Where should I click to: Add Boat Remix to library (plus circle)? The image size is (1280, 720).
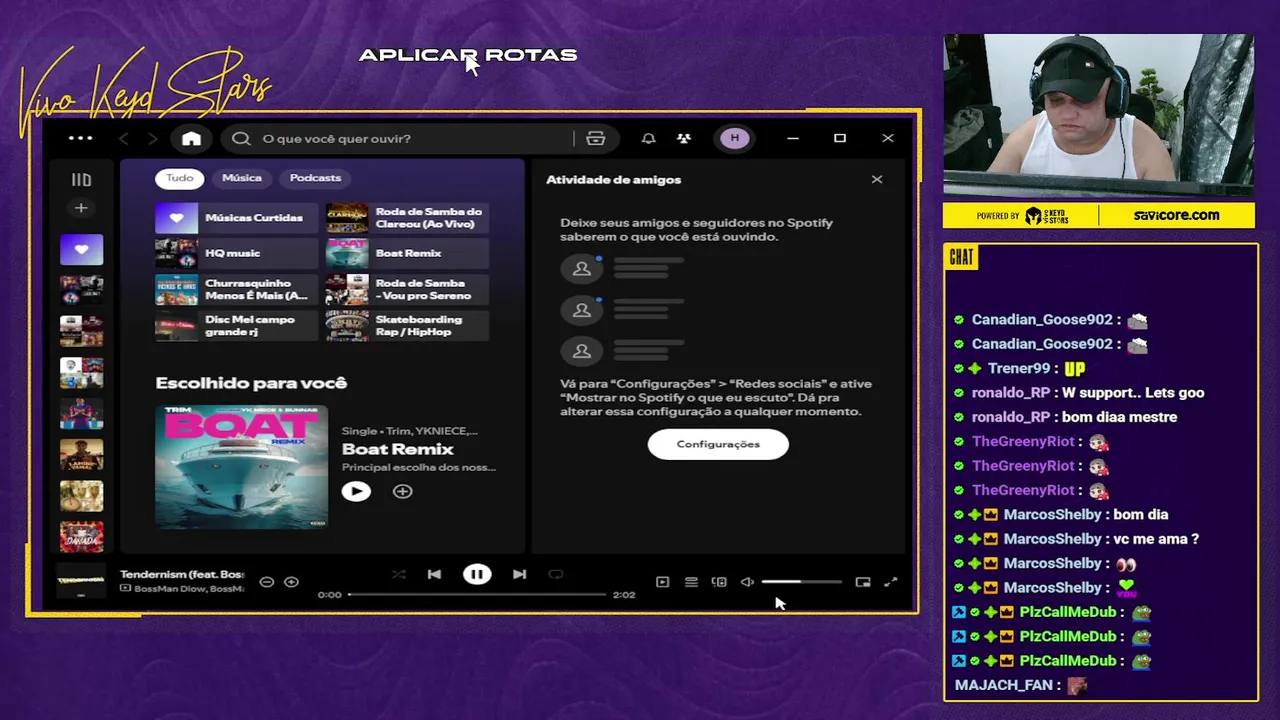402,491
